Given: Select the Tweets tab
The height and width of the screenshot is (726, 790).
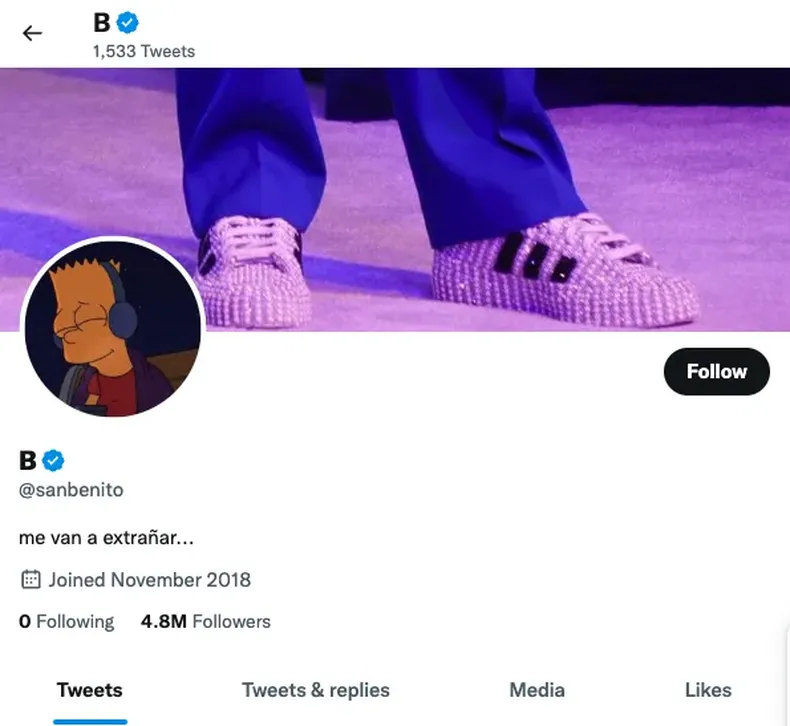Looking at the screenshot, I should click(x=89, y=690).
